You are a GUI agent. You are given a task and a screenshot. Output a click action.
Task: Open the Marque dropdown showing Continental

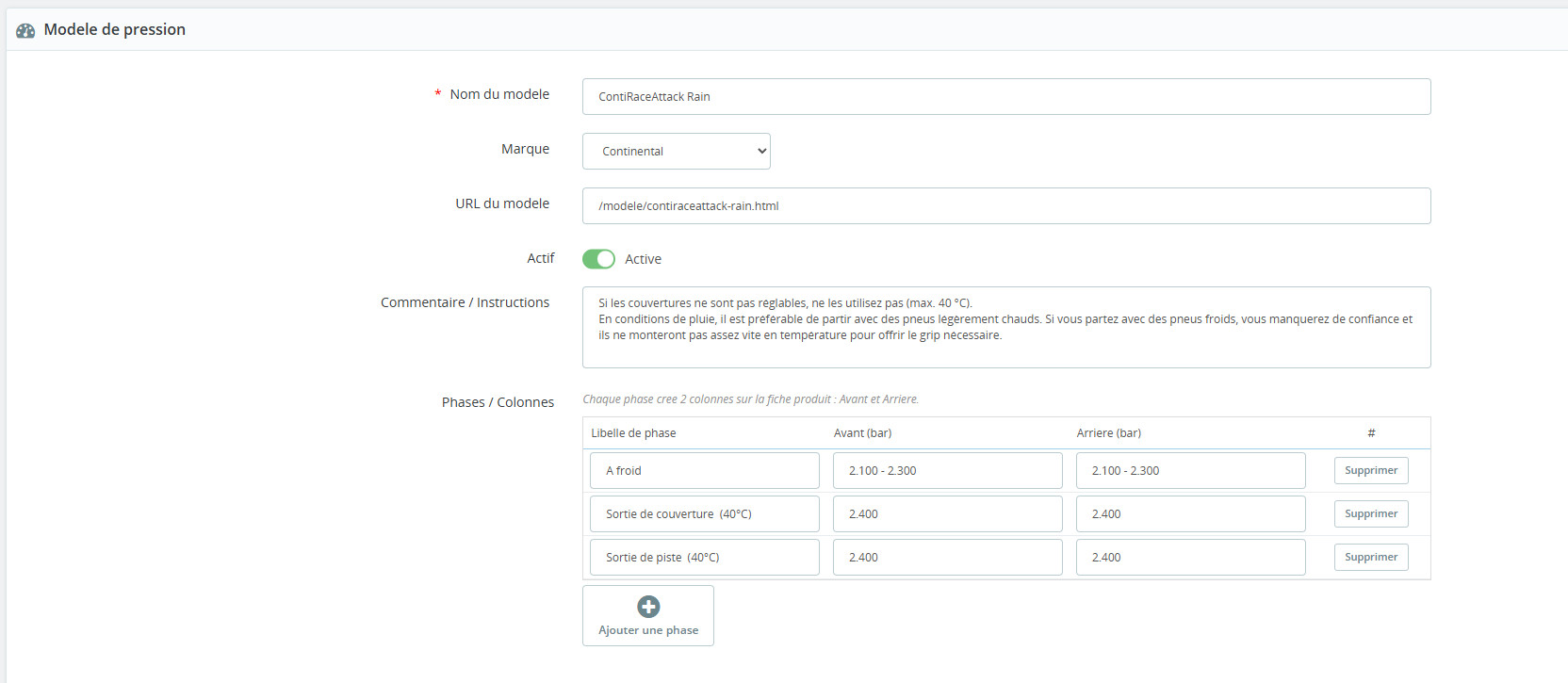[x=676, y=152]
